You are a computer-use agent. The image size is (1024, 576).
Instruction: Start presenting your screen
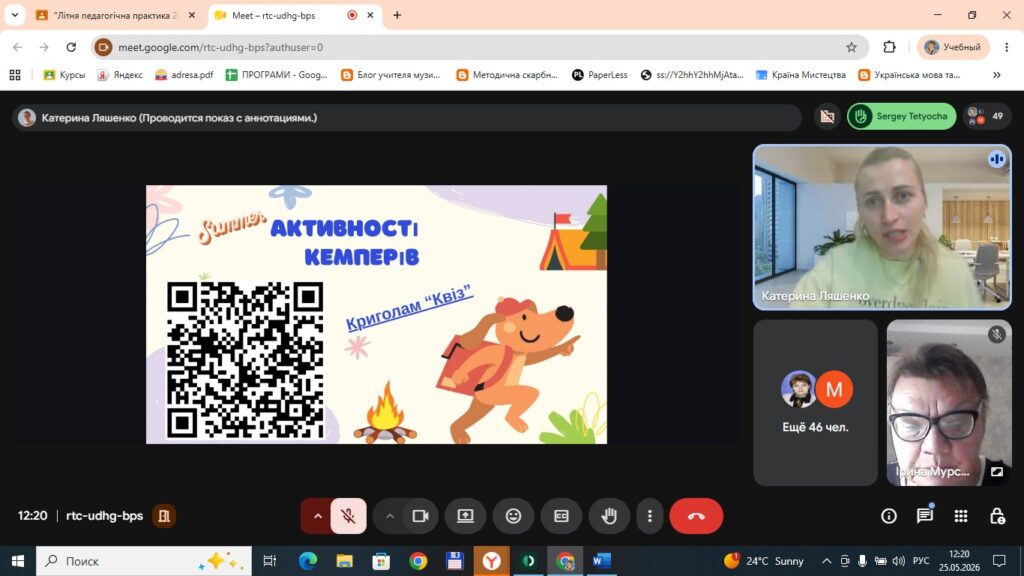465,516
